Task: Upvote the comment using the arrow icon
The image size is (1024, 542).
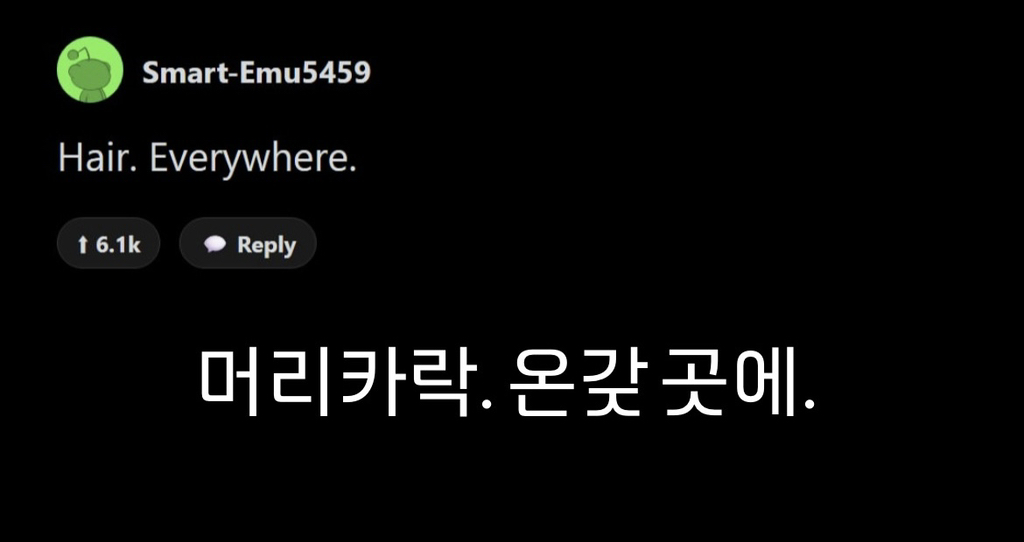Action: click(x=83, y=245)
